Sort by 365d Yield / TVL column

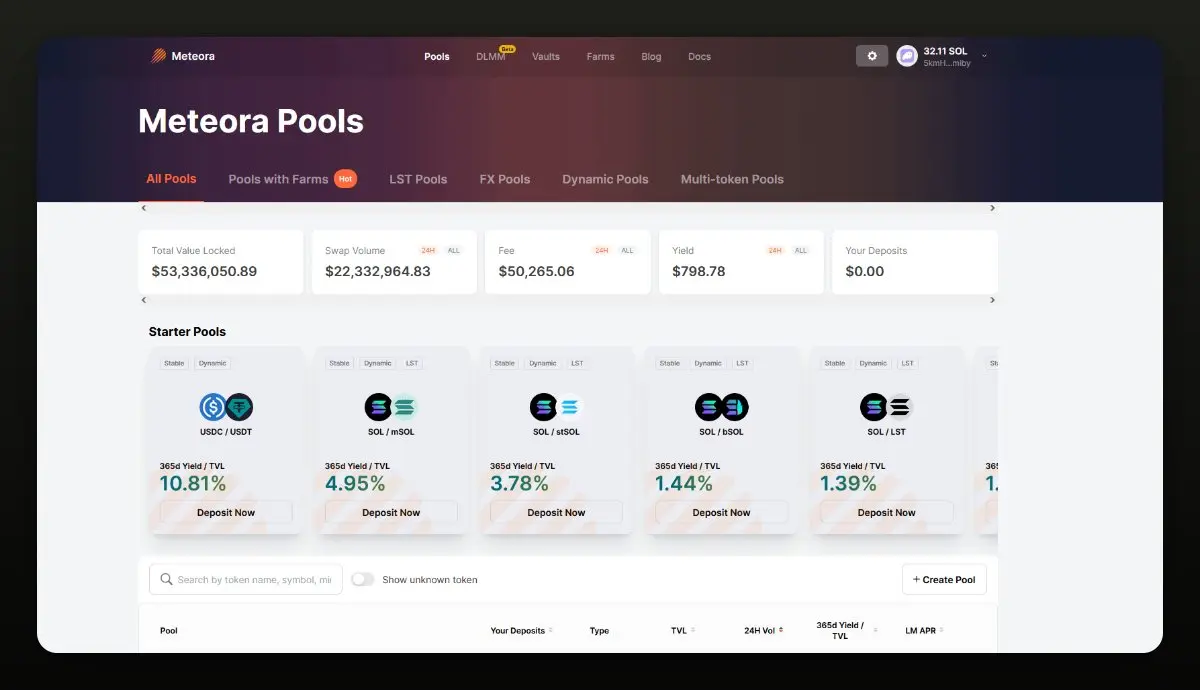pos(846,630)
